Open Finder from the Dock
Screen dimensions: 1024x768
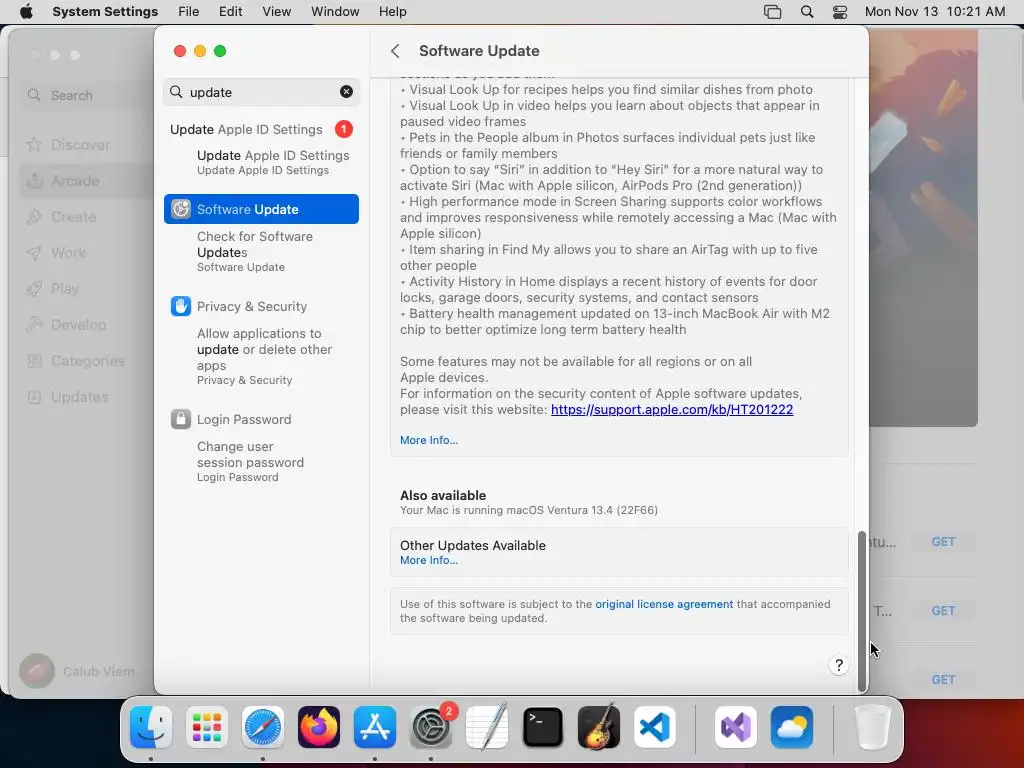151,726
